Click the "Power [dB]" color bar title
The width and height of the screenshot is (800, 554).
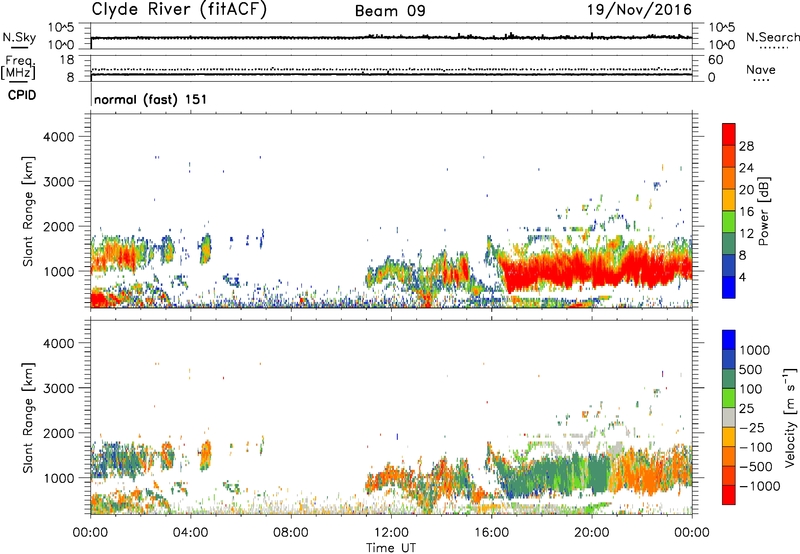pyautogui.click(x=763, y=211)
